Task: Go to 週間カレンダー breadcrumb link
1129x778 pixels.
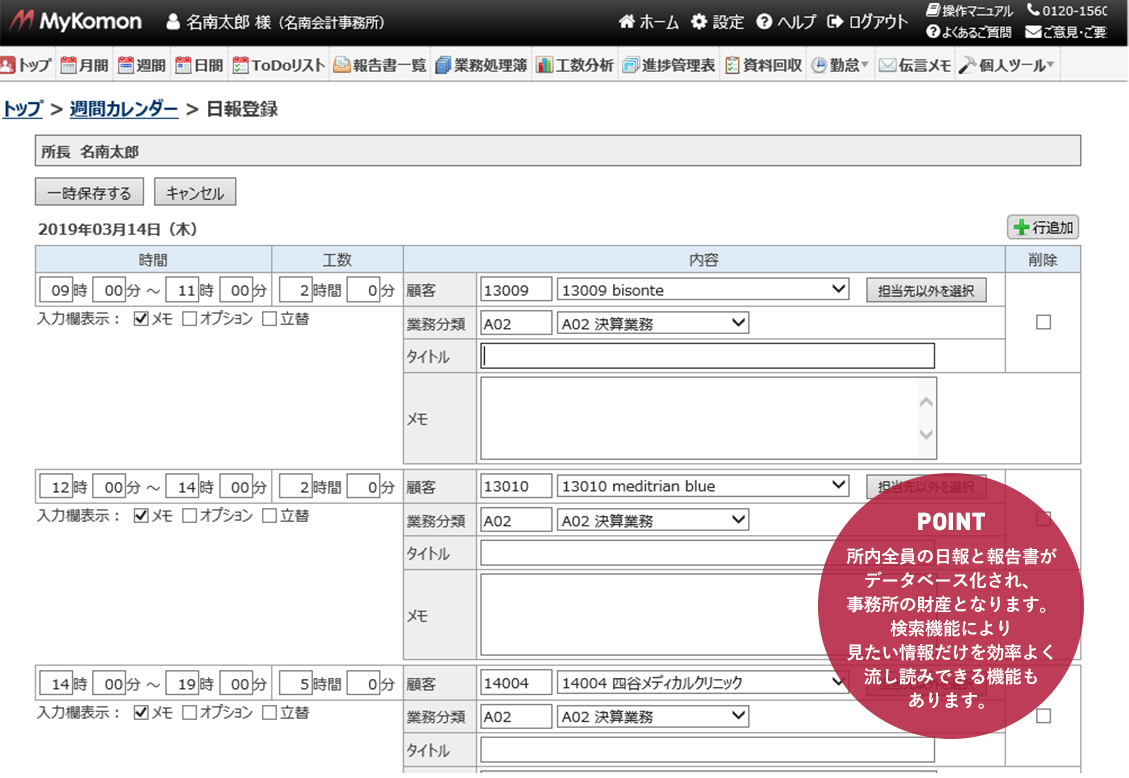Action: (124, 109)
